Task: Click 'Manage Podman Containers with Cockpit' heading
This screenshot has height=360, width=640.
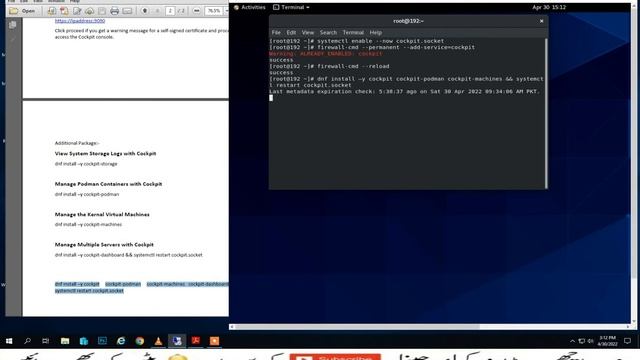Action: pos(108,184)
